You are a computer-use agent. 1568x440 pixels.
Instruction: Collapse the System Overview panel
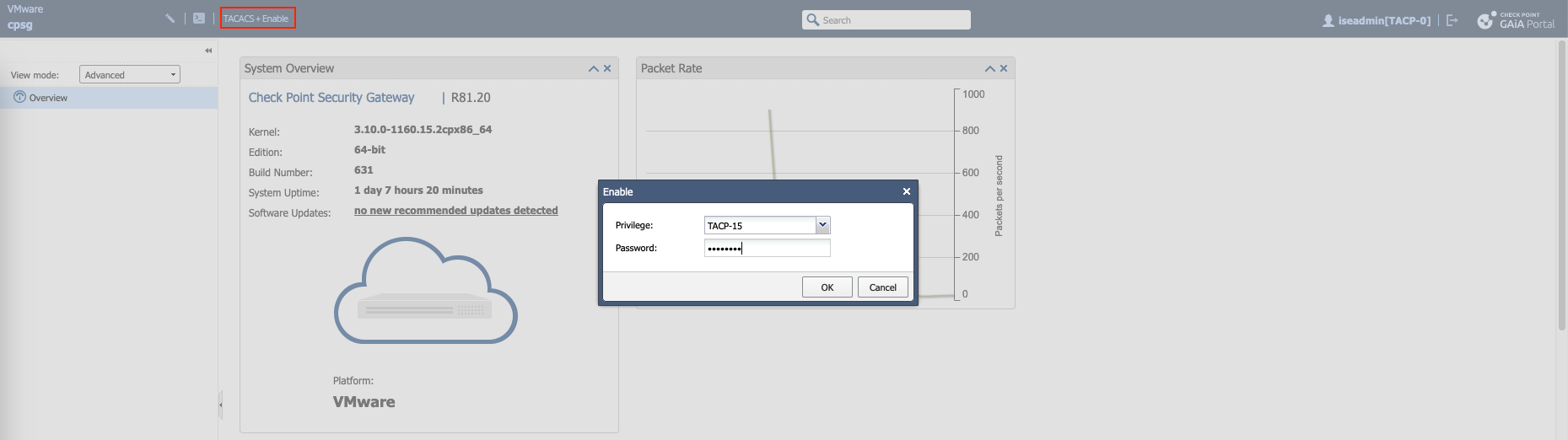[x=594, y=68]
